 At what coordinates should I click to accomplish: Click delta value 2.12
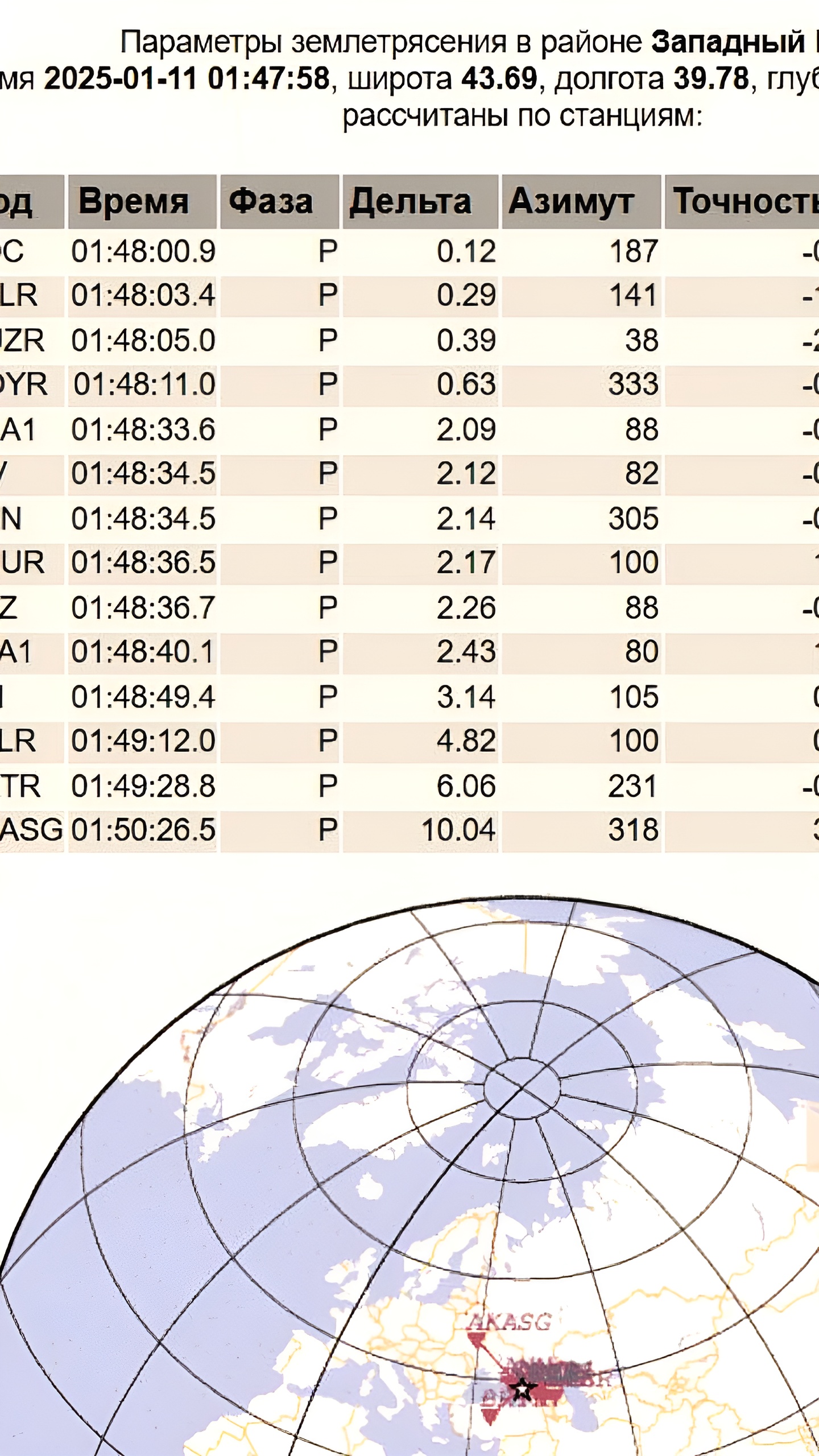[466, 473]
